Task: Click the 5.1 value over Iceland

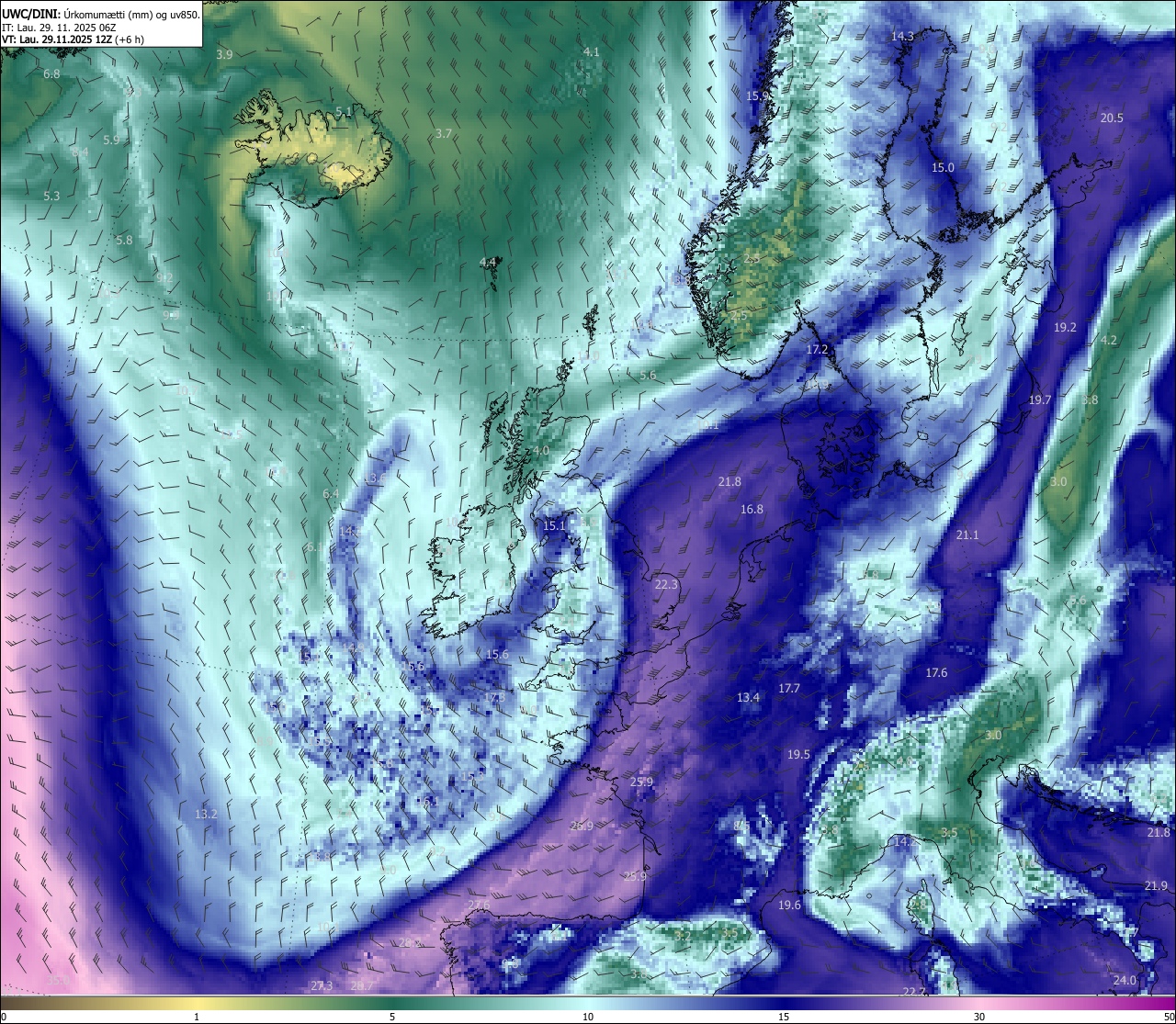Action: [x=344, y=111]
